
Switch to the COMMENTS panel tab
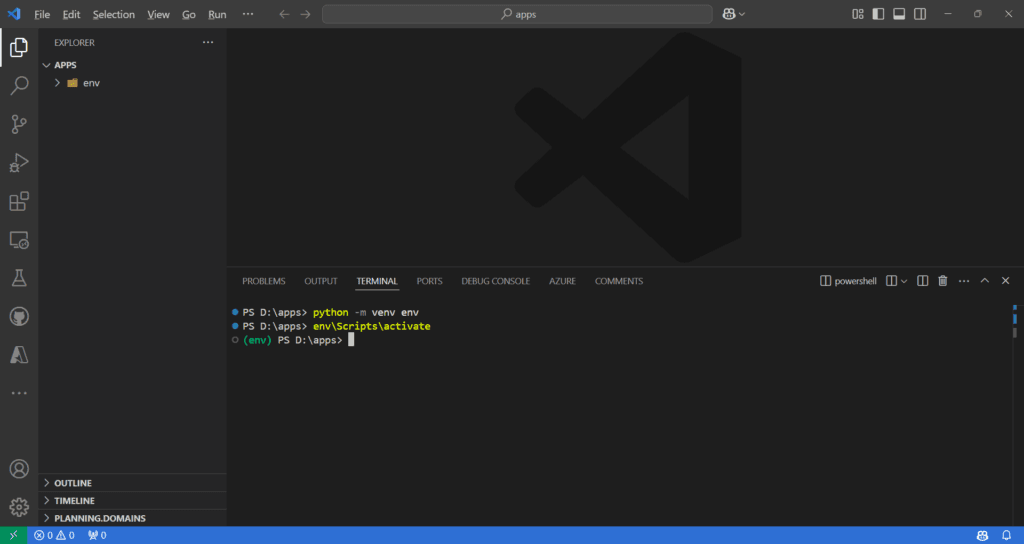tap(619, 281)
